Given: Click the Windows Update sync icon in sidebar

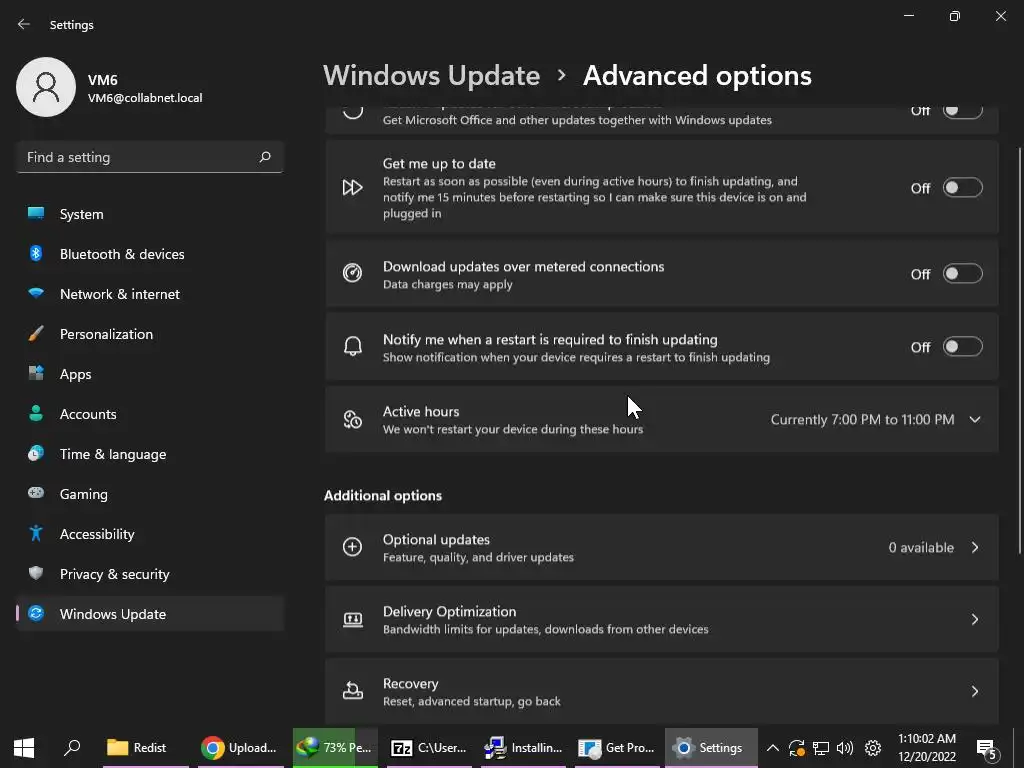Looking at the screenshot, I should [x=36, y=613].
